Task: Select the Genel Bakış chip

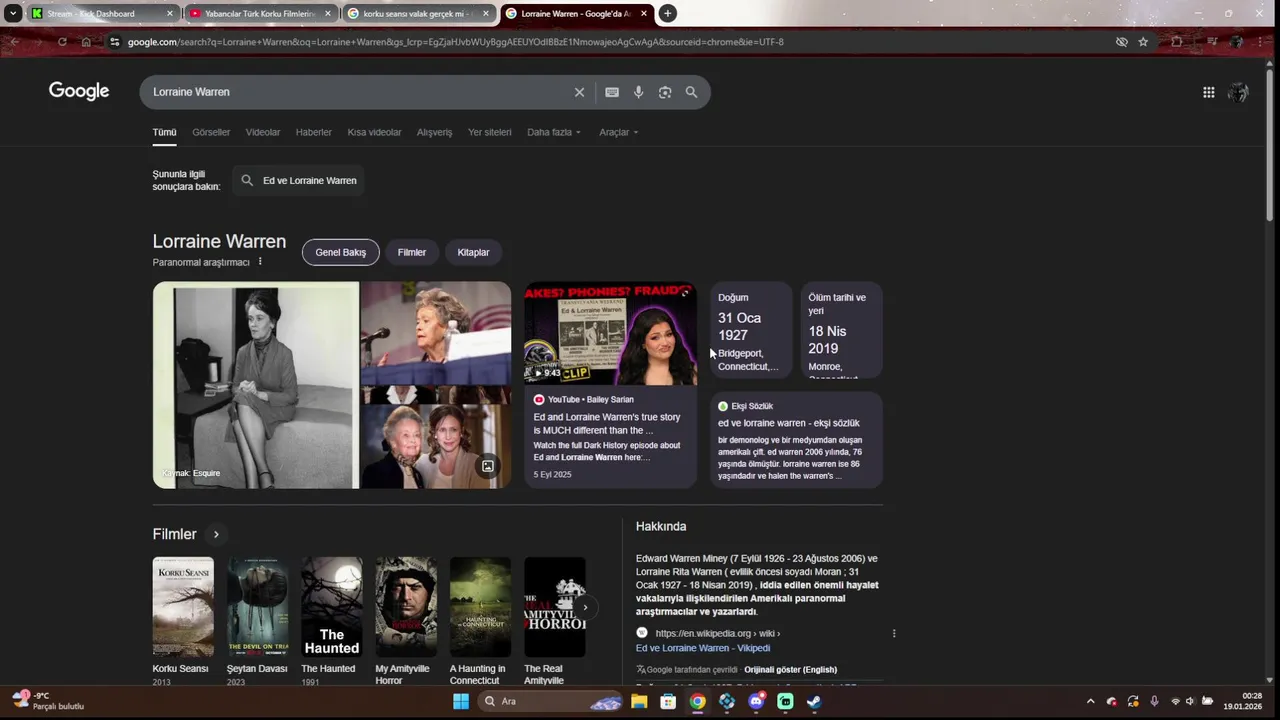Action: [x=341, y=252]
